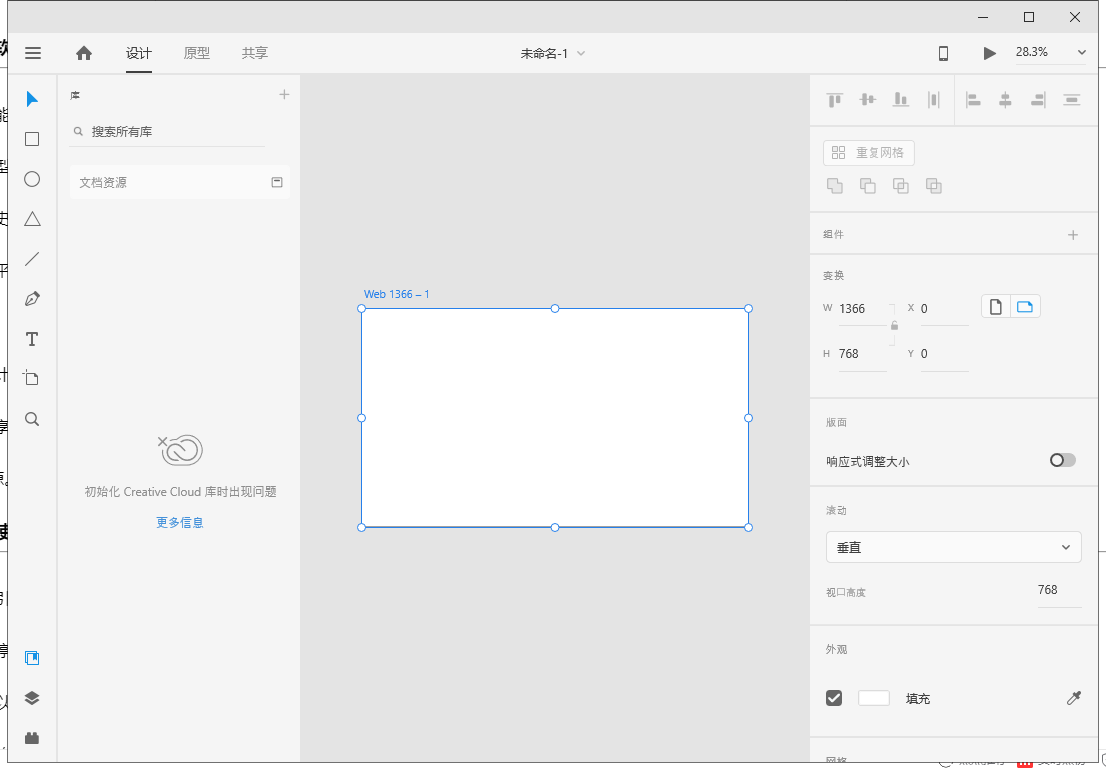Click the 搜索所有库 search field
This screenshot has height=770, width=1106.
tap(168, 132)
